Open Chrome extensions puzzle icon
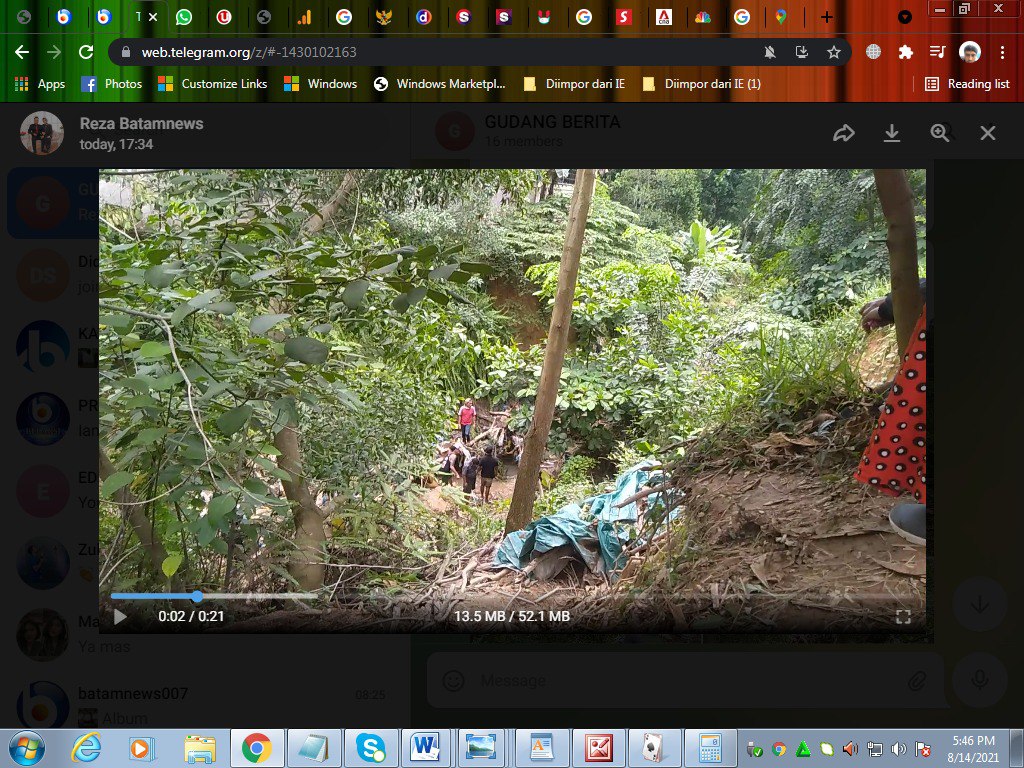Image resolution: width=1024 pixels, height=768 pixels. click(905, 52)
